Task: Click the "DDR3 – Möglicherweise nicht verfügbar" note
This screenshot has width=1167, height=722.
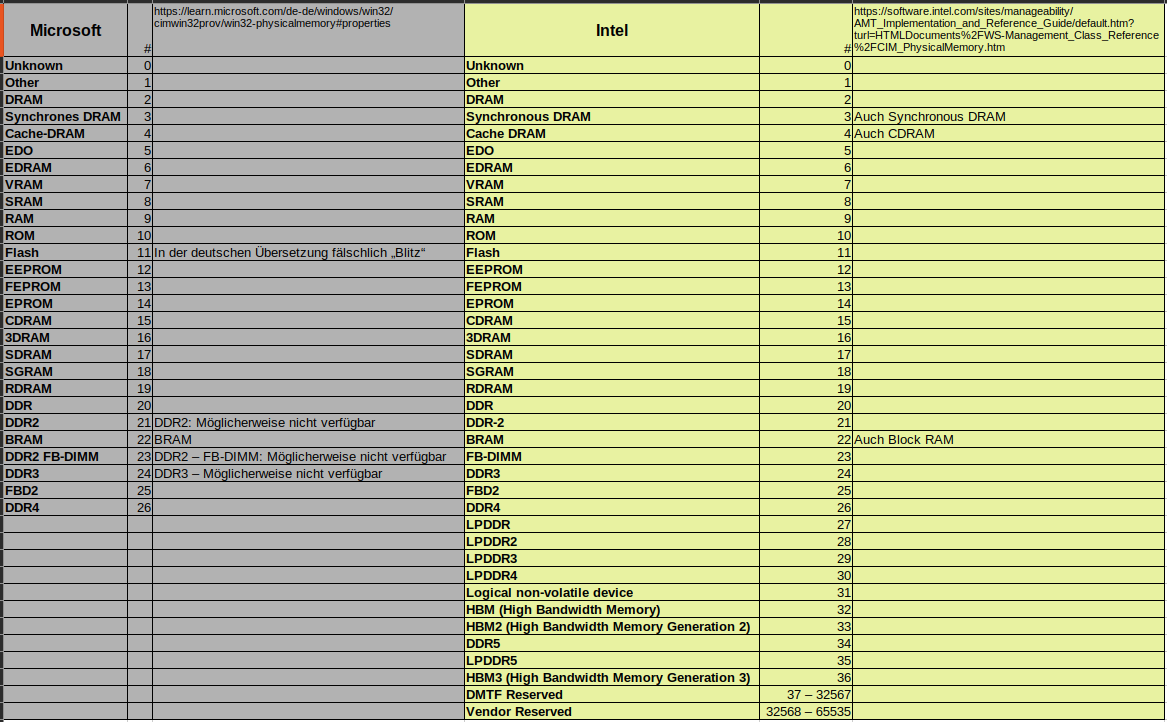Action: [268, 474]
